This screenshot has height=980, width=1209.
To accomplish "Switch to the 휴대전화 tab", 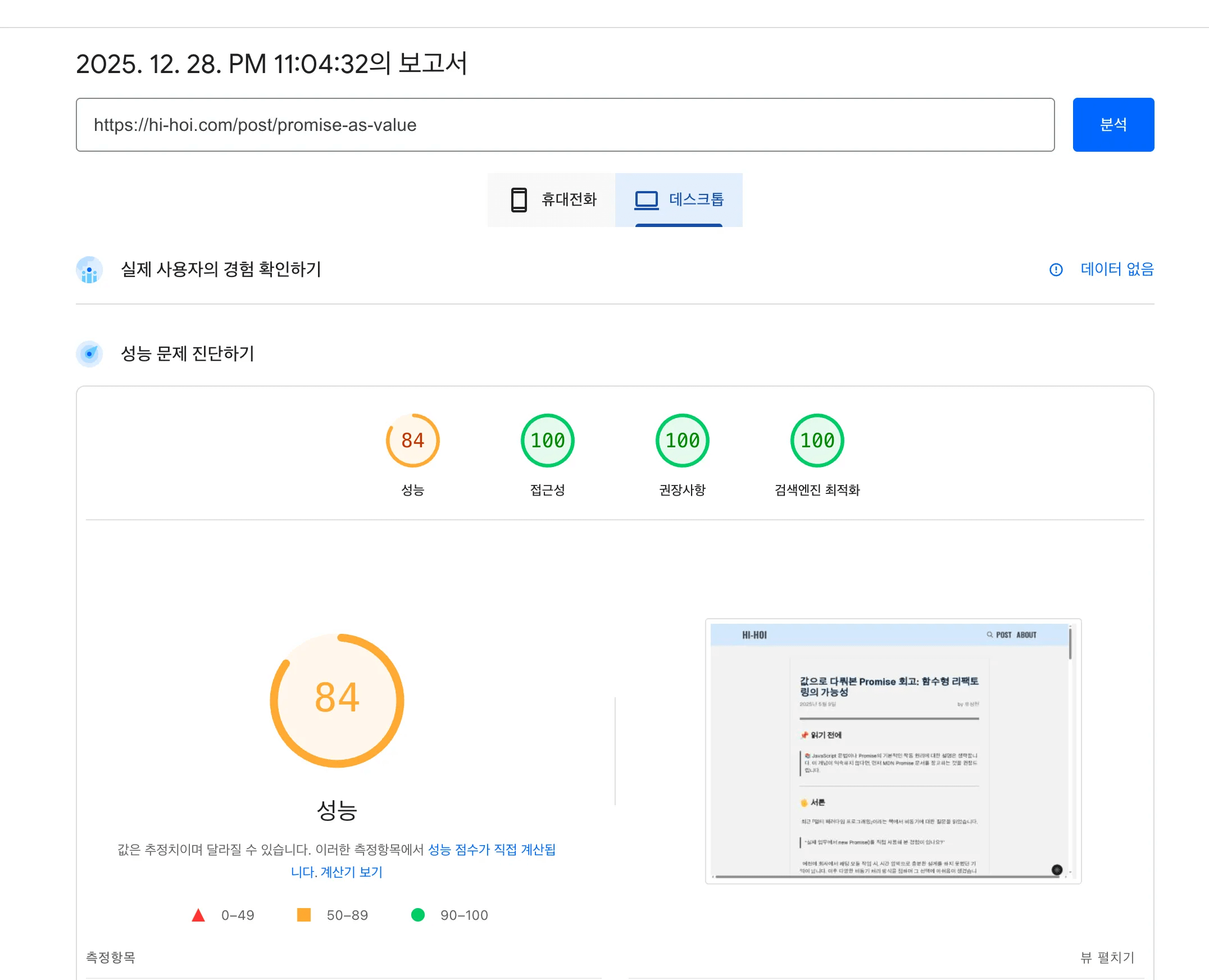I will (569, 200).
